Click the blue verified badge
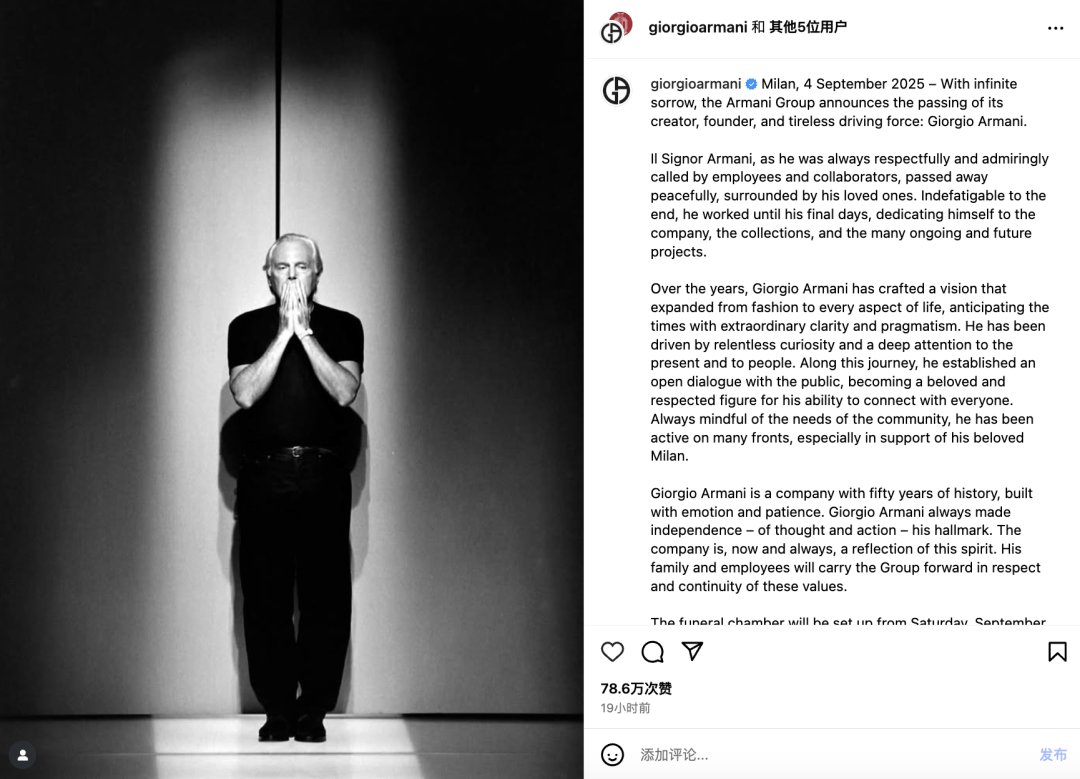Image resolution: width=1080 pixels, height=779 pixels. [751, 84]
